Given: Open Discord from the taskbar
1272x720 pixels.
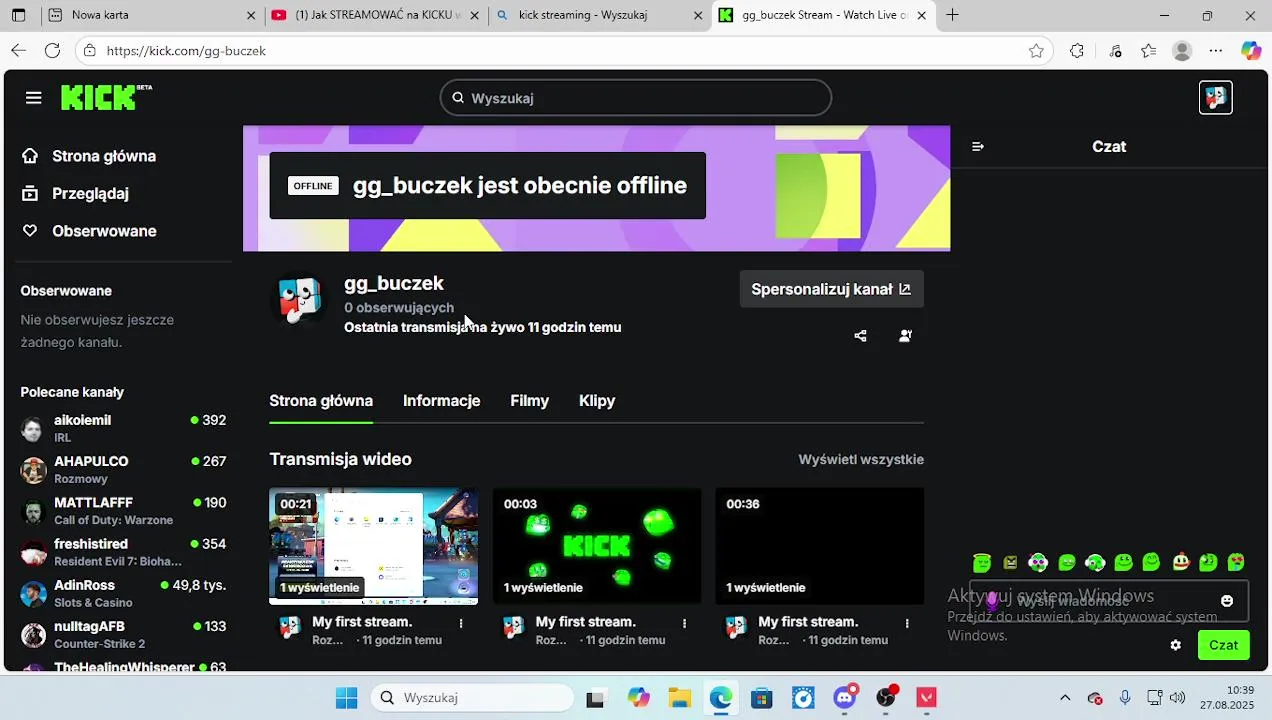Looking at the screenshot, I should point(845,698).
